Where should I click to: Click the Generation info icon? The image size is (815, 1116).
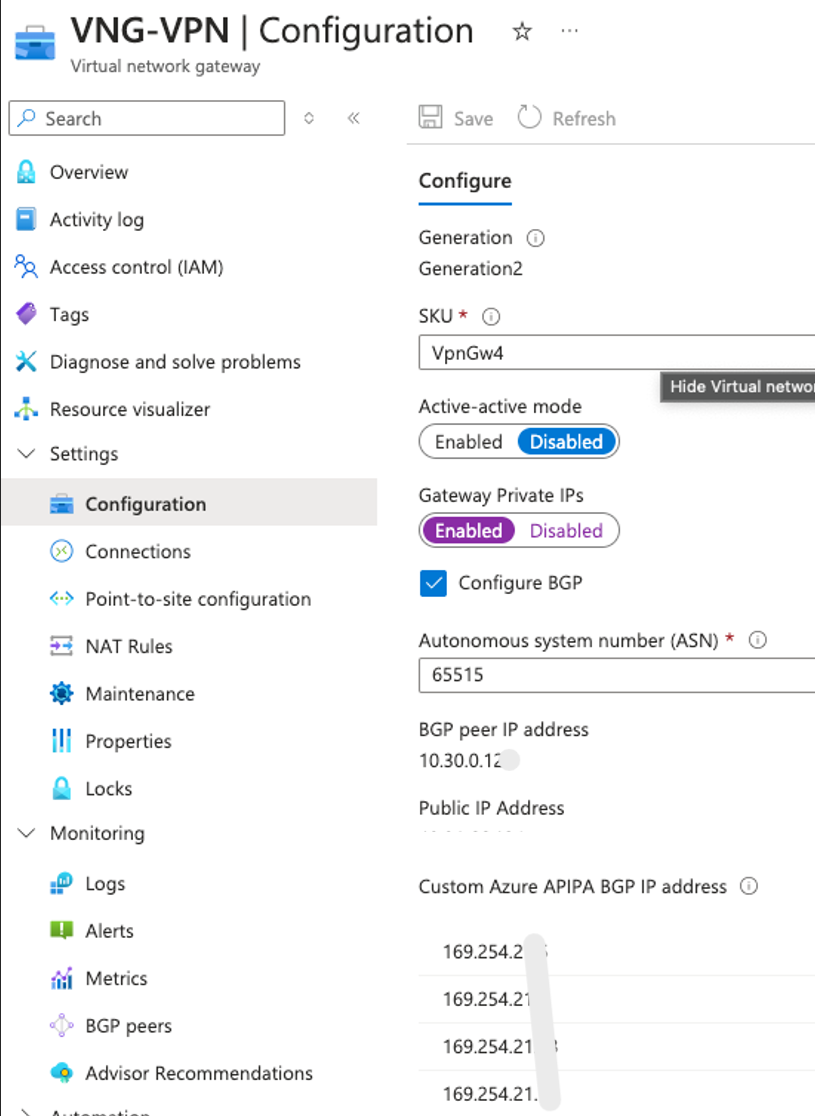click(535, 238)
